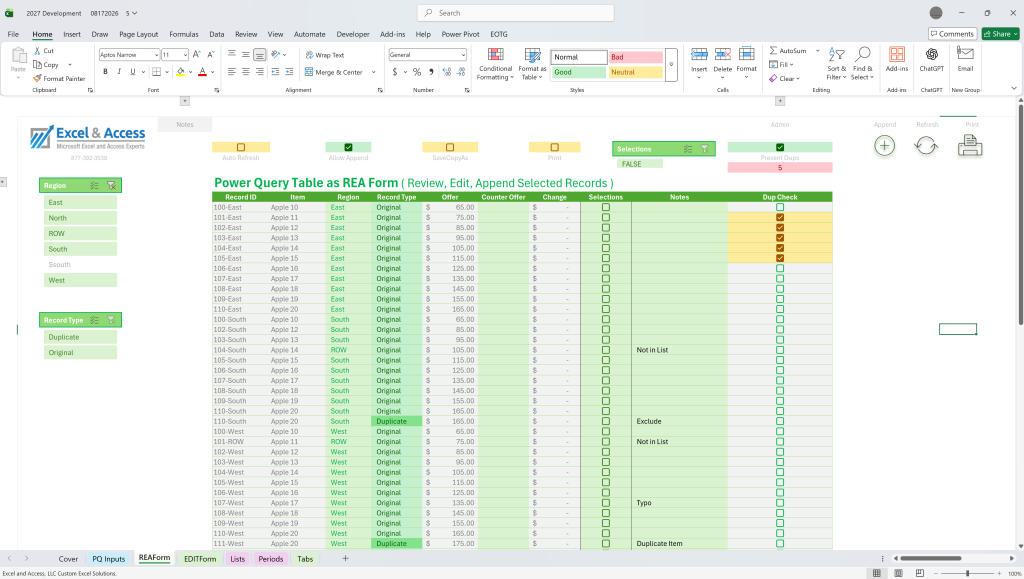
Task: Toggle bold formatting
Action: 105,72
